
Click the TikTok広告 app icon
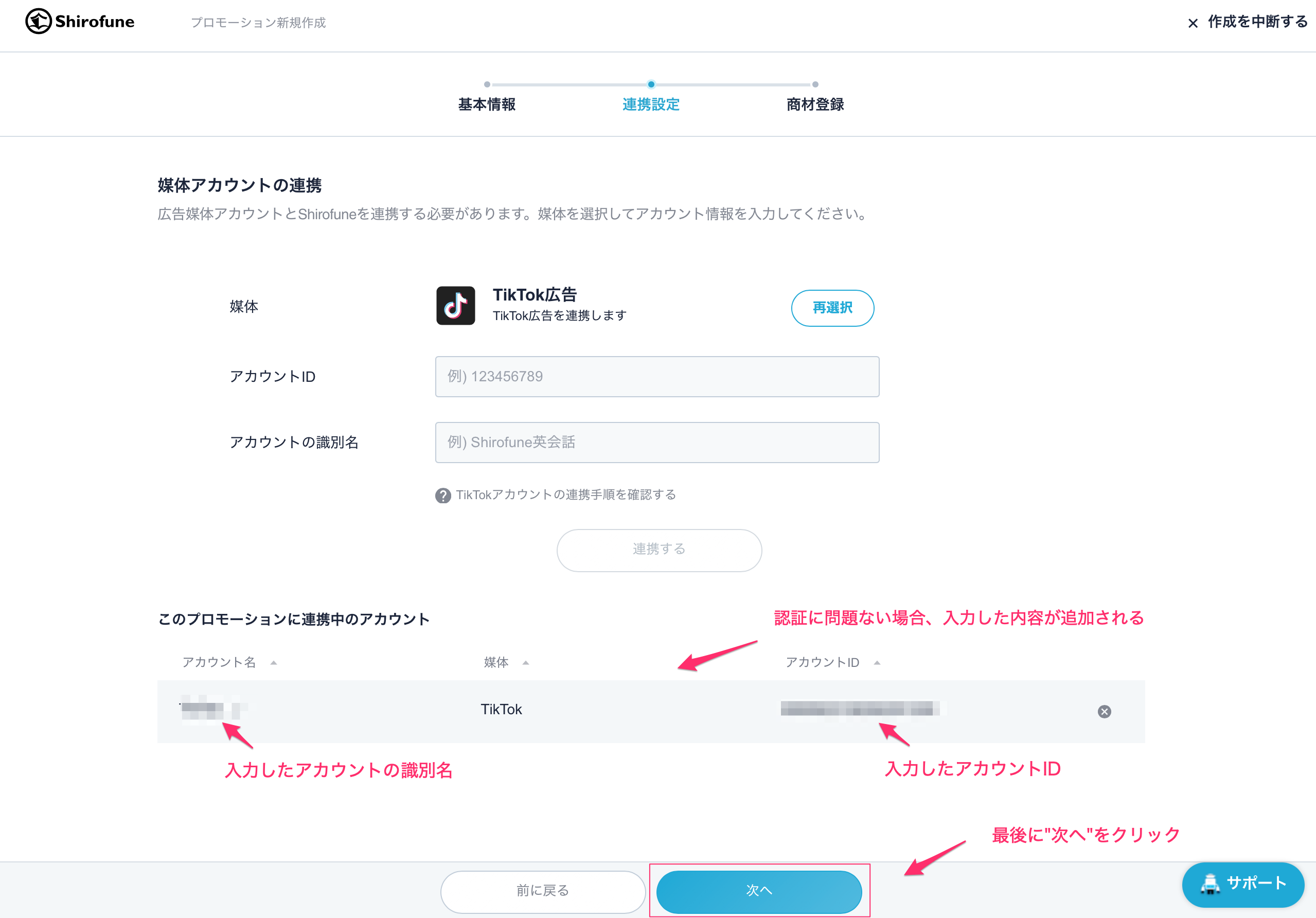pos(456,306)
